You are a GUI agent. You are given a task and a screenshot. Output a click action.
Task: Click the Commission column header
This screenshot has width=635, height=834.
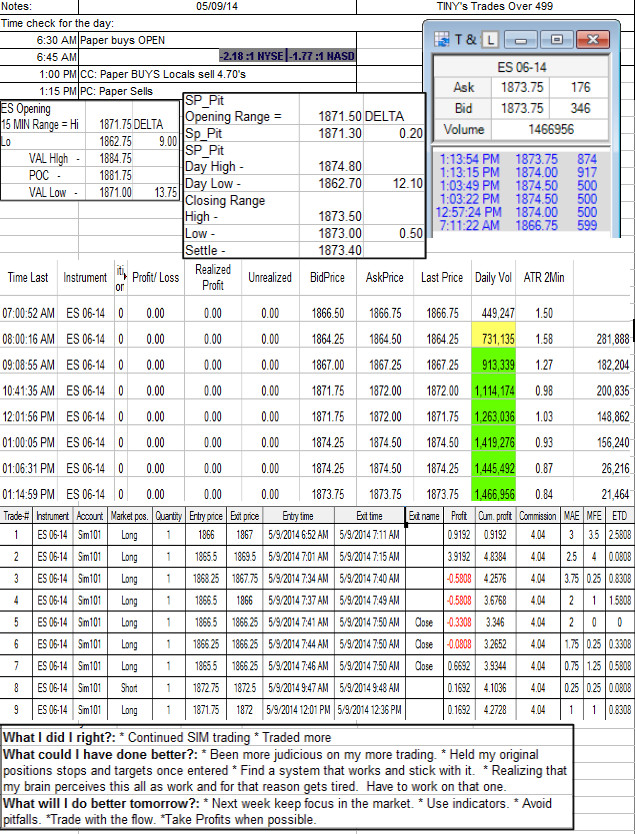click(538, 516)
